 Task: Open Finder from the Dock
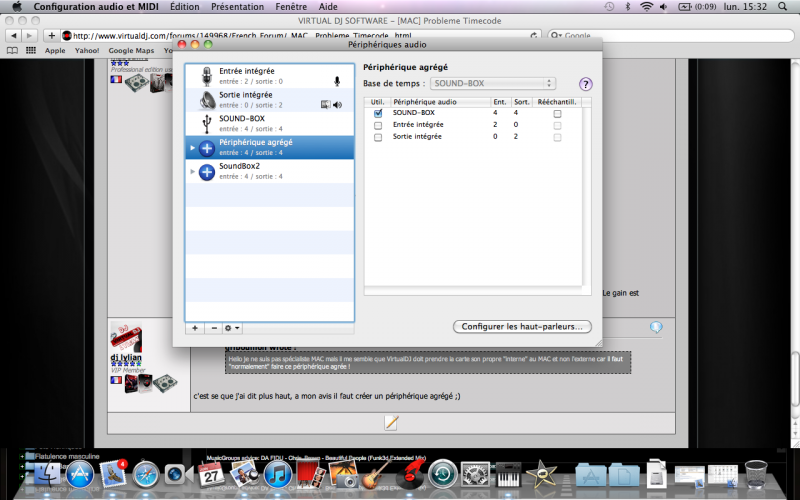click(x=46, y=474)
